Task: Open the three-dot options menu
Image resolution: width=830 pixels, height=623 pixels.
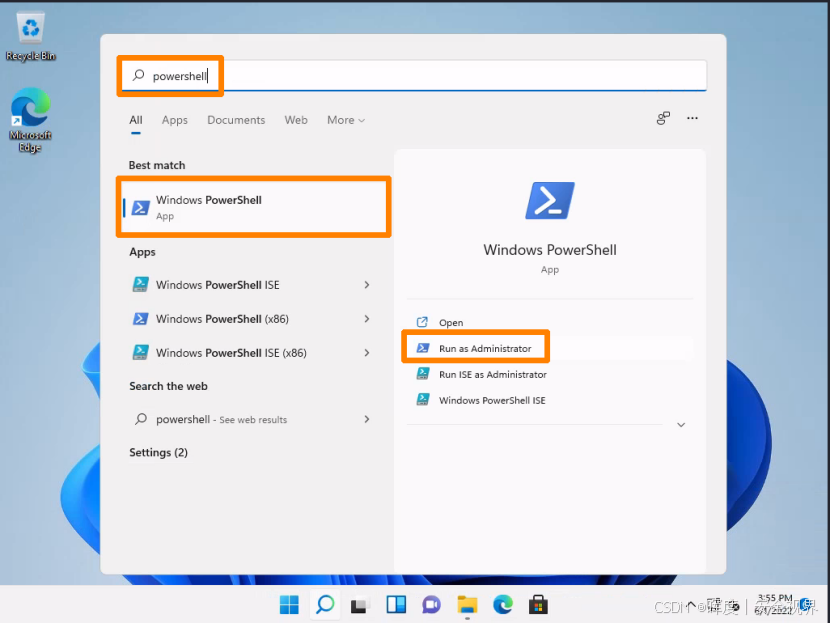Action: pyautogui.click(x=692, y=118)
